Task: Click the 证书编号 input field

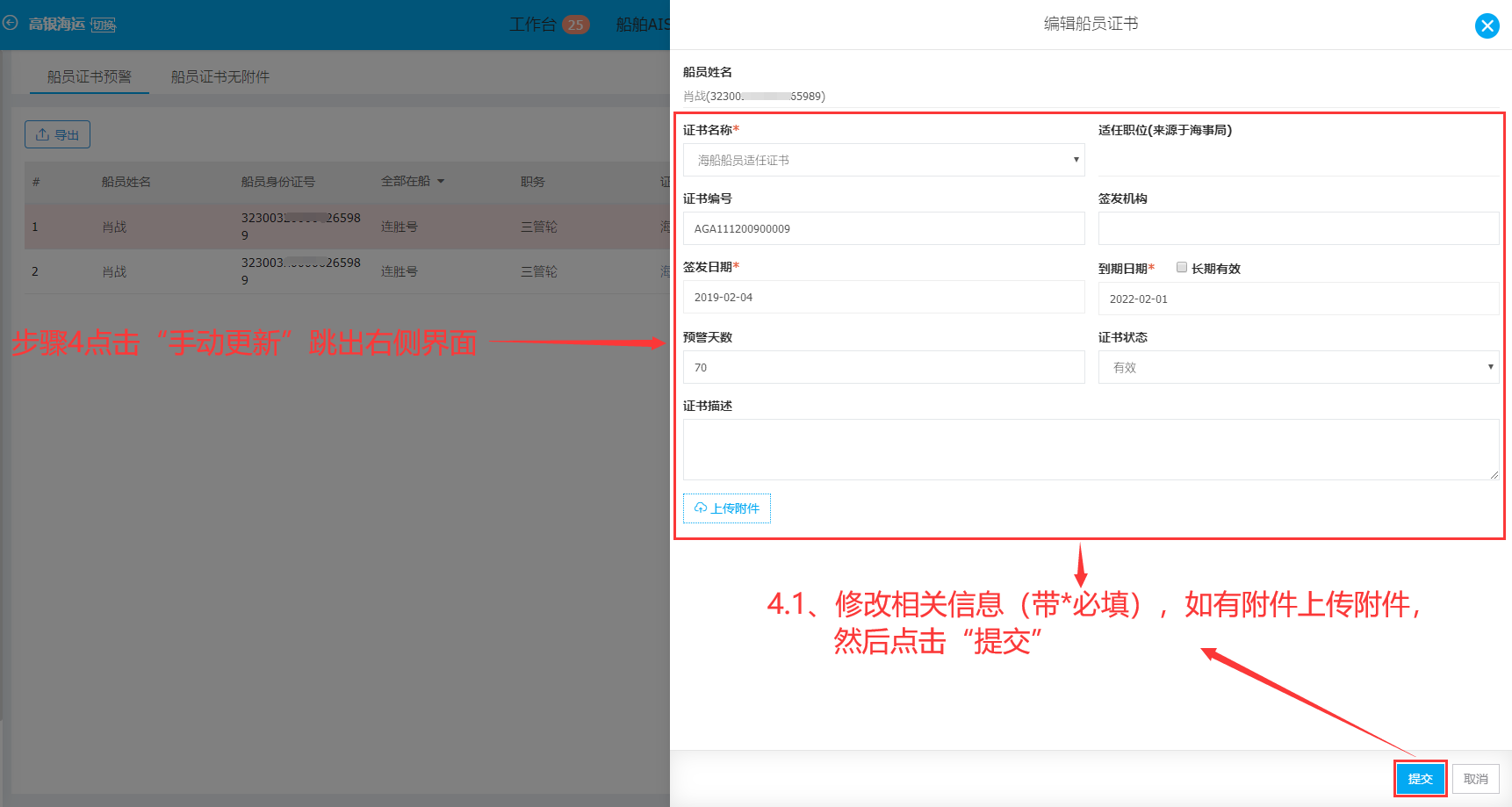Action: (883, 228)
